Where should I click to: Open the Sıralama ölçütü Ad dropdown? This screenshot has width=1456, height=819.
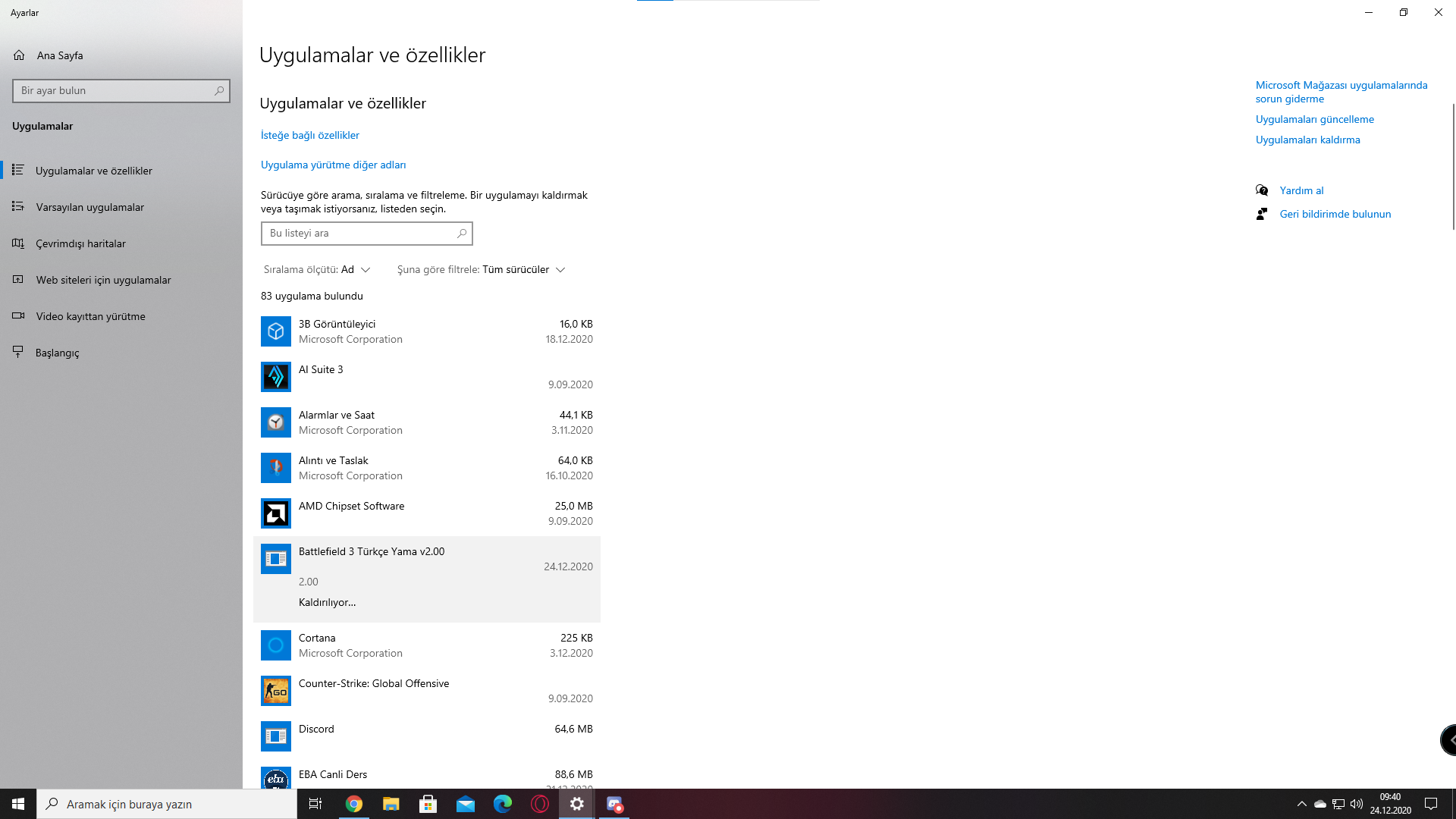(x=355, y=269)
